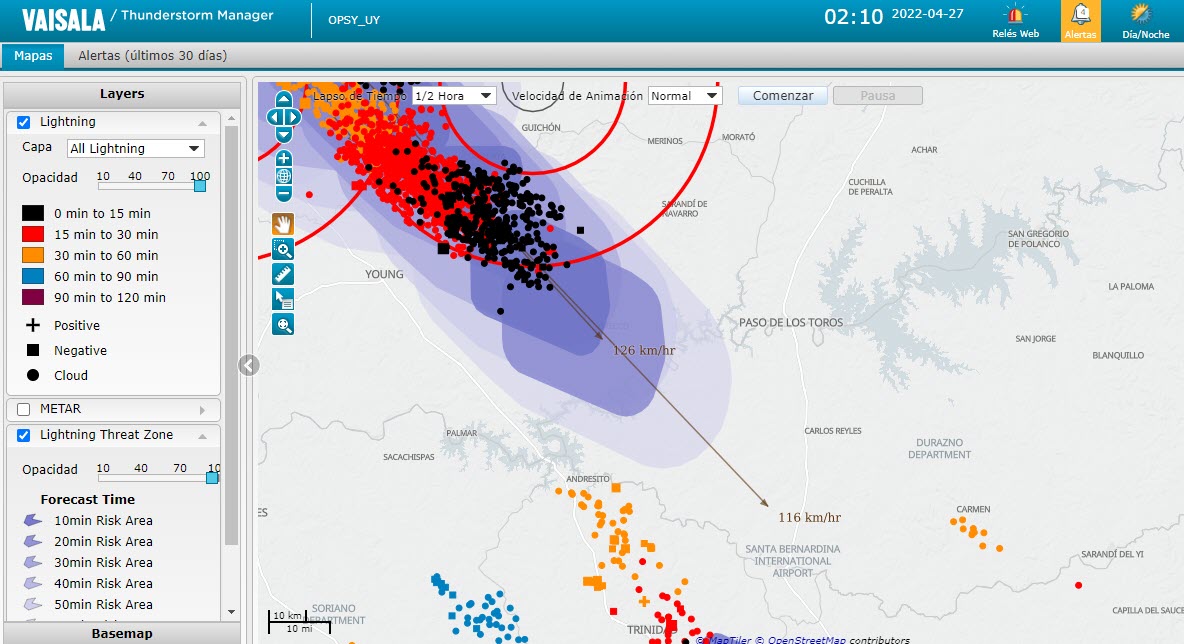Click the Negative square legend symbol
The image size is (1184, 644).
tap(32, 350)
